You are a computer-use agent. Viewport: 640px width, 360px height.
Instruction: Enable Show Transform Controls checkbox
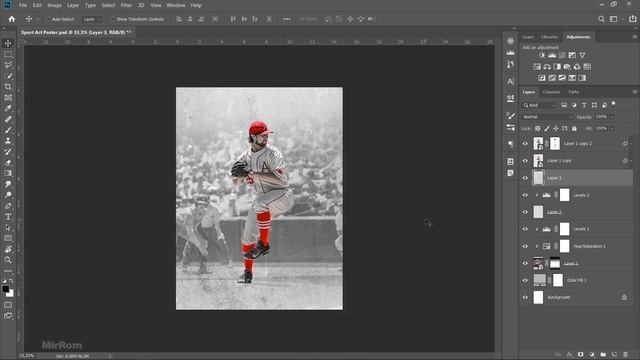113,19
